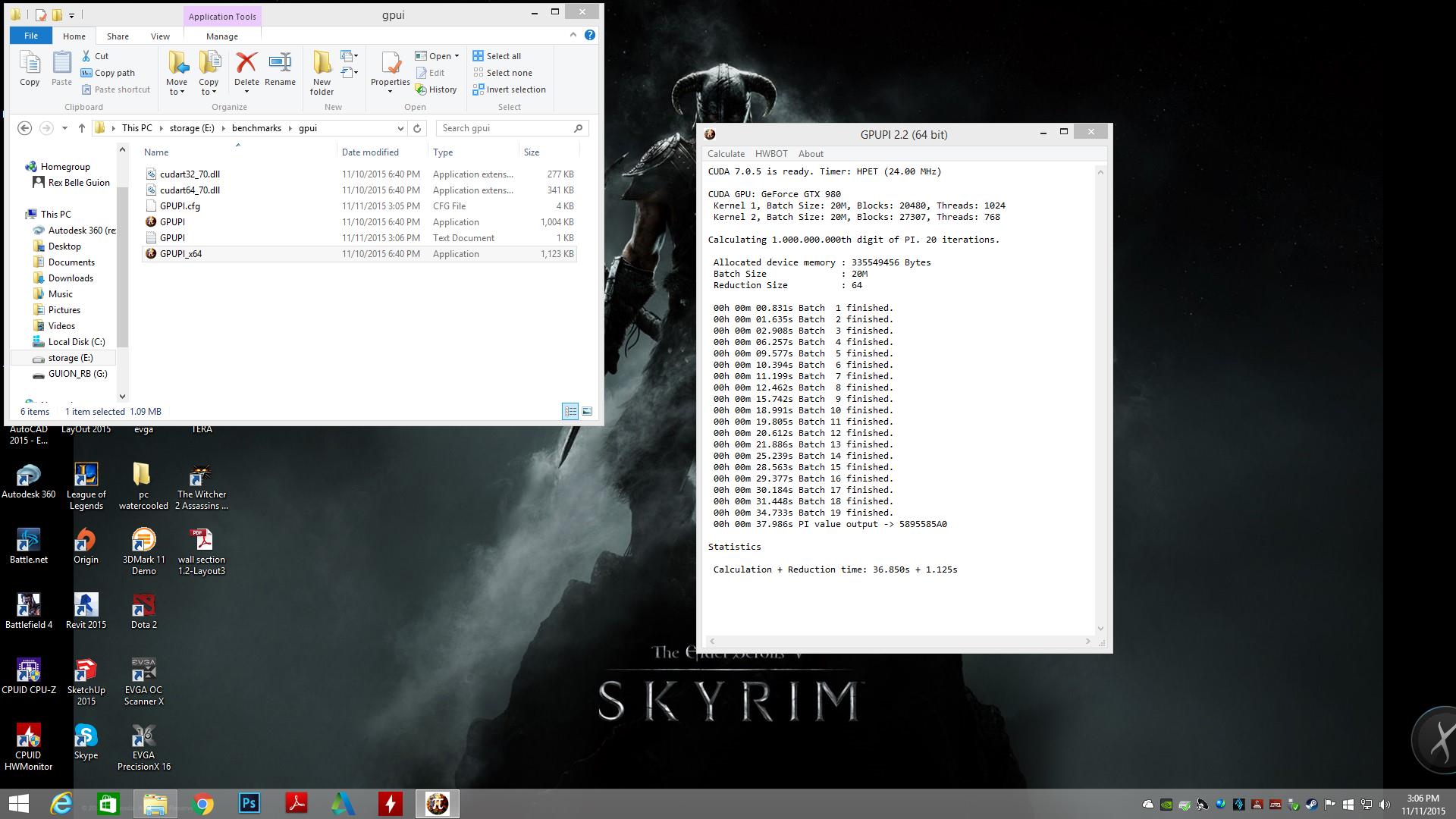Sort files by Size column header
This screenshot has height=819, width=1456.
(x=532, y=152)
